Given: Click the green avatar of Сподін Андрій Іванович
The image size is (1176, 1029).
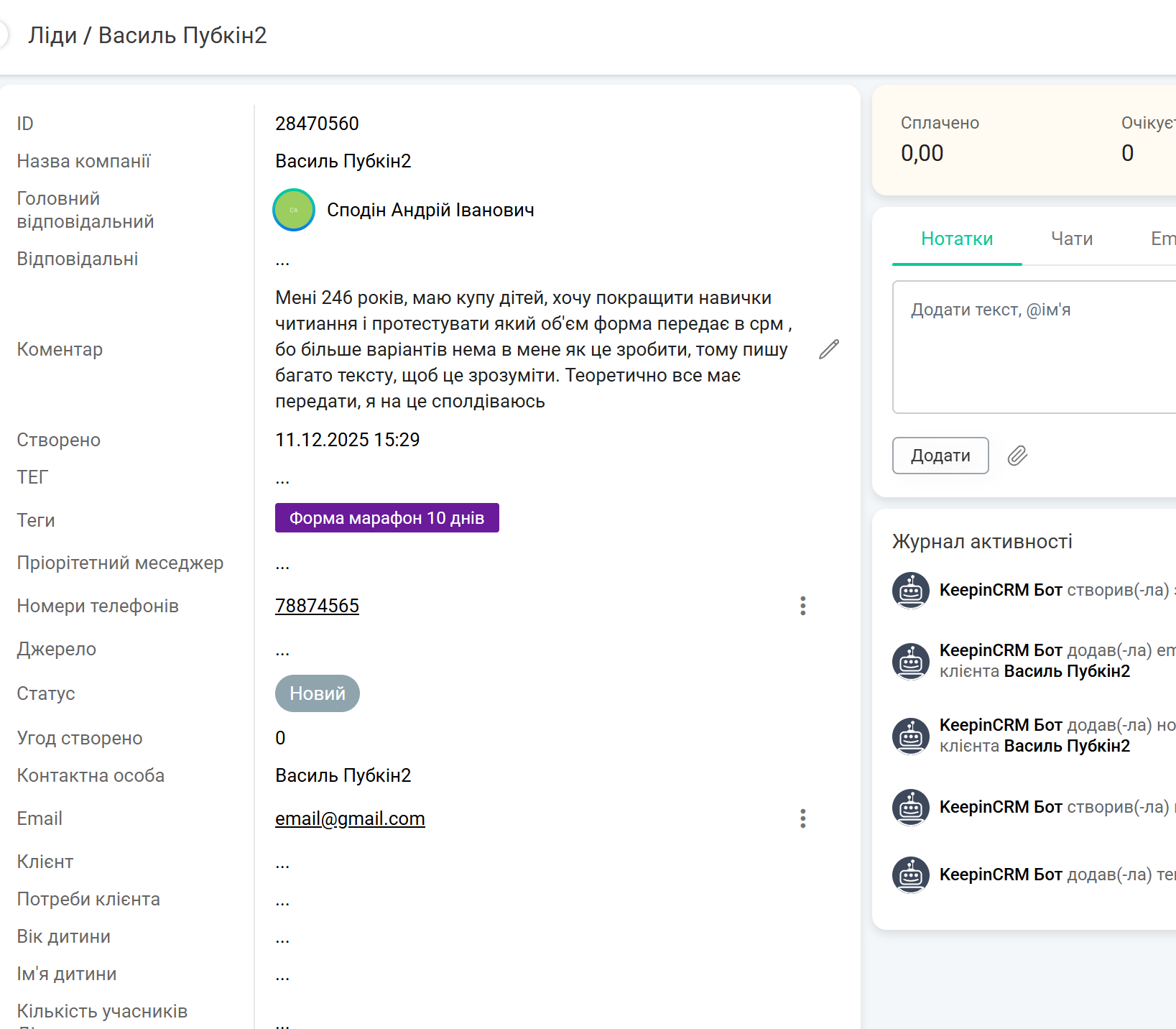Looking at the screenshot, I should pos(294,210).
